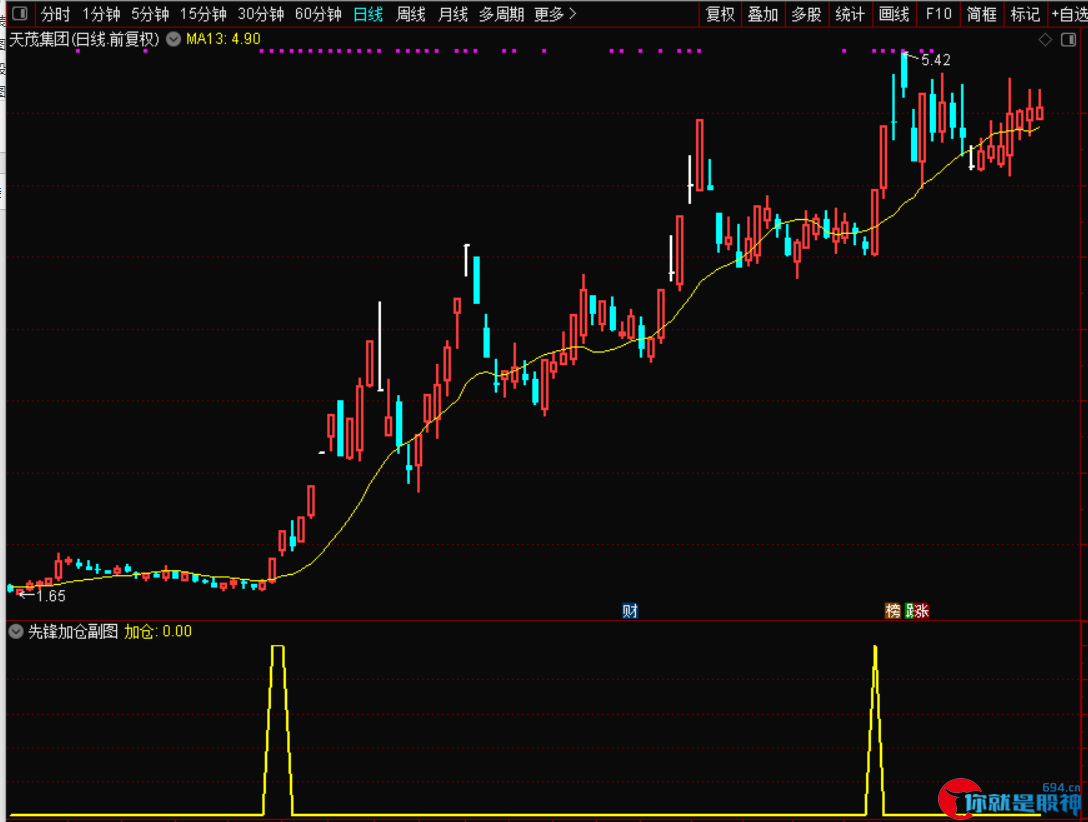Switch to 1分钟 chart period
1088x822 pixels.
click(x=101, y=14)
